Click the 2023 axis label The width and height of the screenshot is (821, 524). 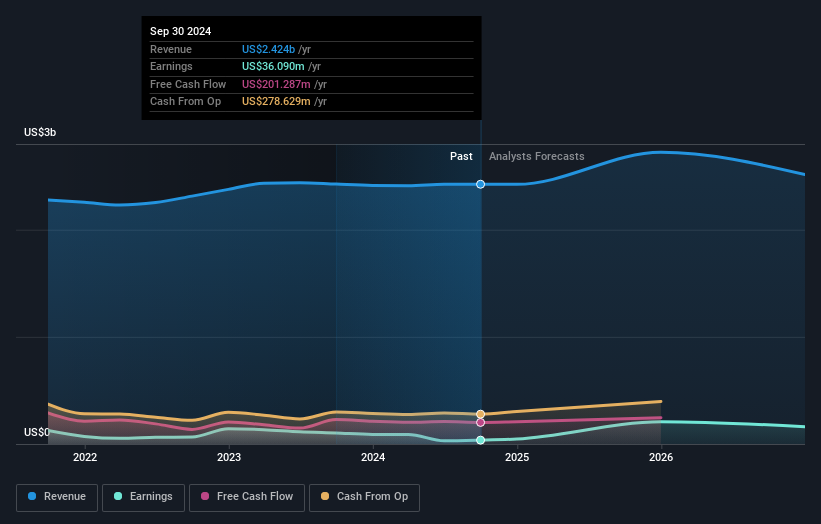229,457
